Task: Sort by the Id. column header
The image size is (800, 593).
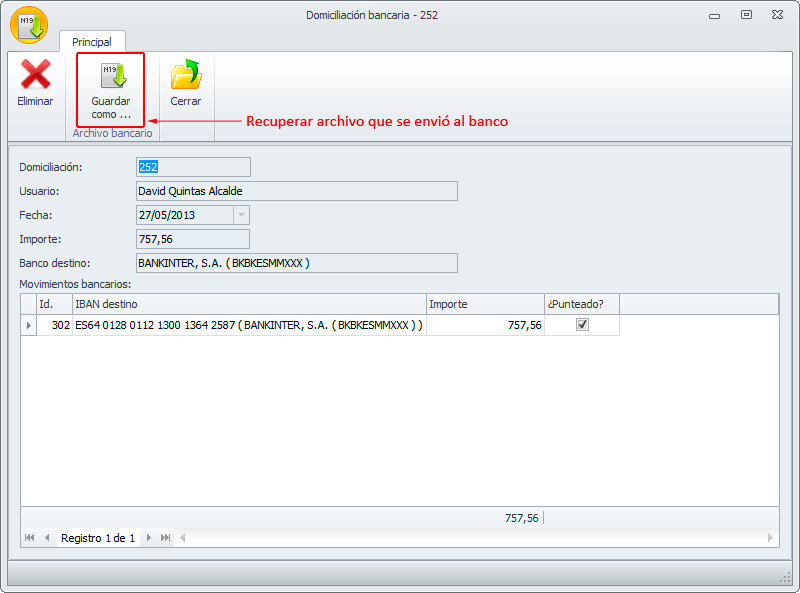Action: 54,304
